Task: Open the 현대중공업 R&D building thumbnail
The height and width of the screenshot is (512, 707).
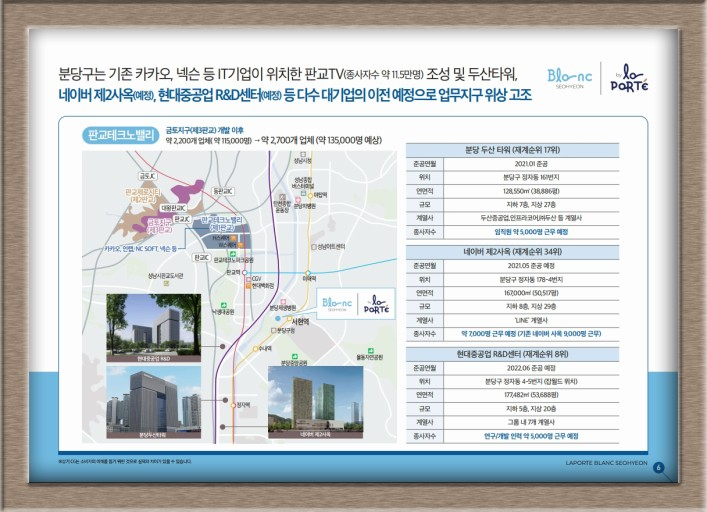Action: tap(154, 328)
